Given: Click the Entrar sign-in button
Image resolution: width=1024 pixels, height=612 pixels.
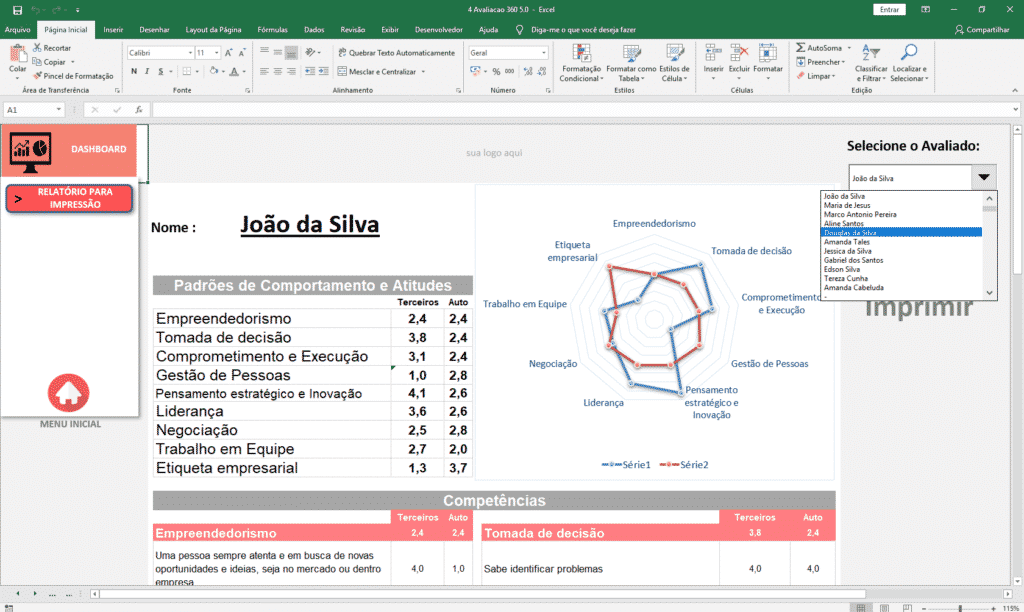Looking at the screenshot, I should [889, 10].
